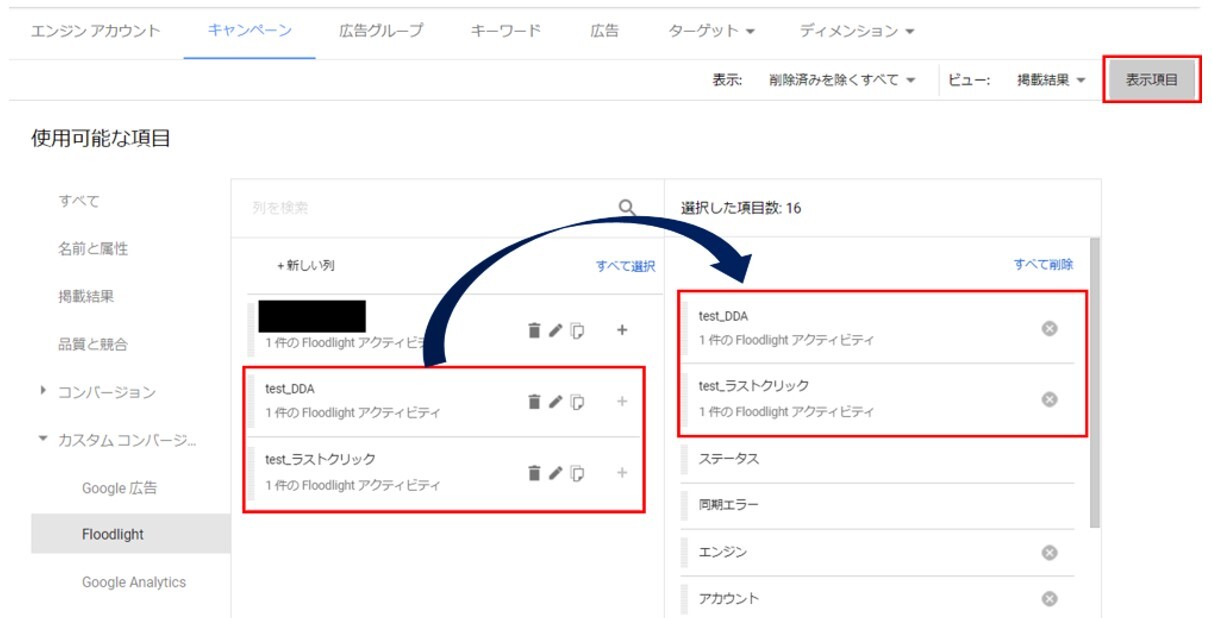Remove エンジン from selected columns
Image resolution: width=1212 pixels, height=618 pixels.
[1049, 552]
